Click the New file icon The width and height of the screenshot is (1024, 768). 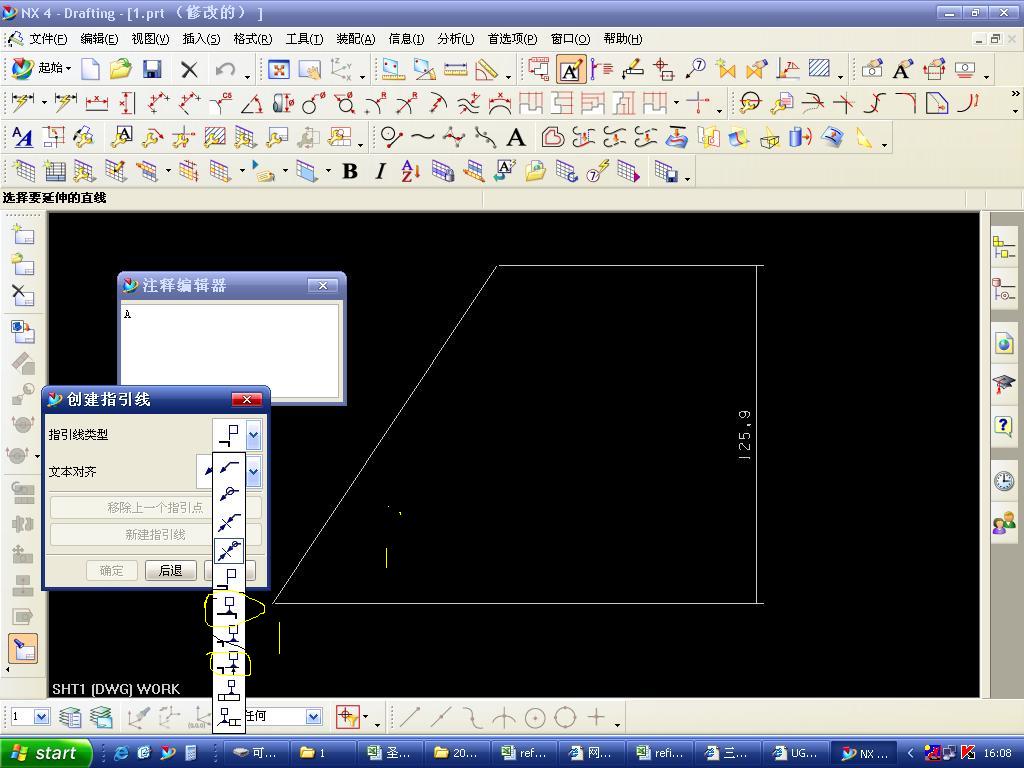(x=90, y=69)
